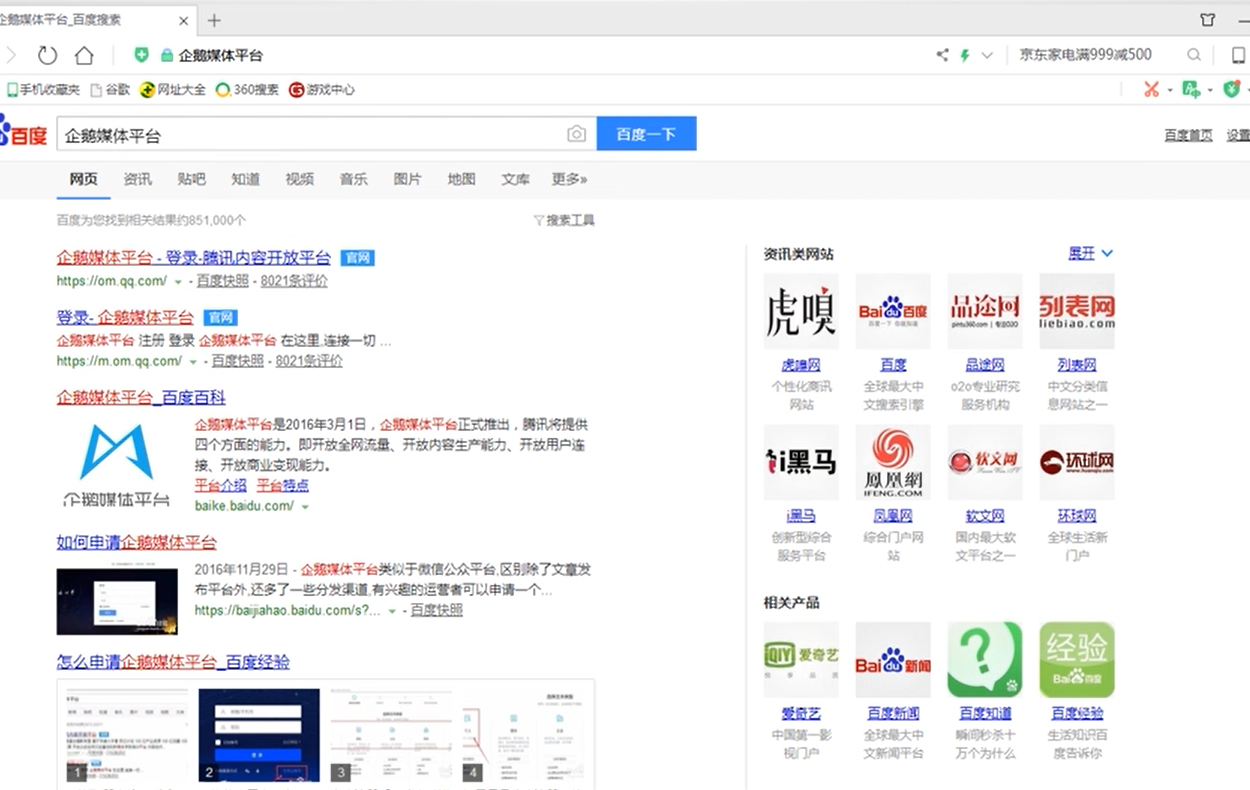Open dropdown next to lightning icon in address bar
The image size is (1250, 790).
click(x=987, y=55)
